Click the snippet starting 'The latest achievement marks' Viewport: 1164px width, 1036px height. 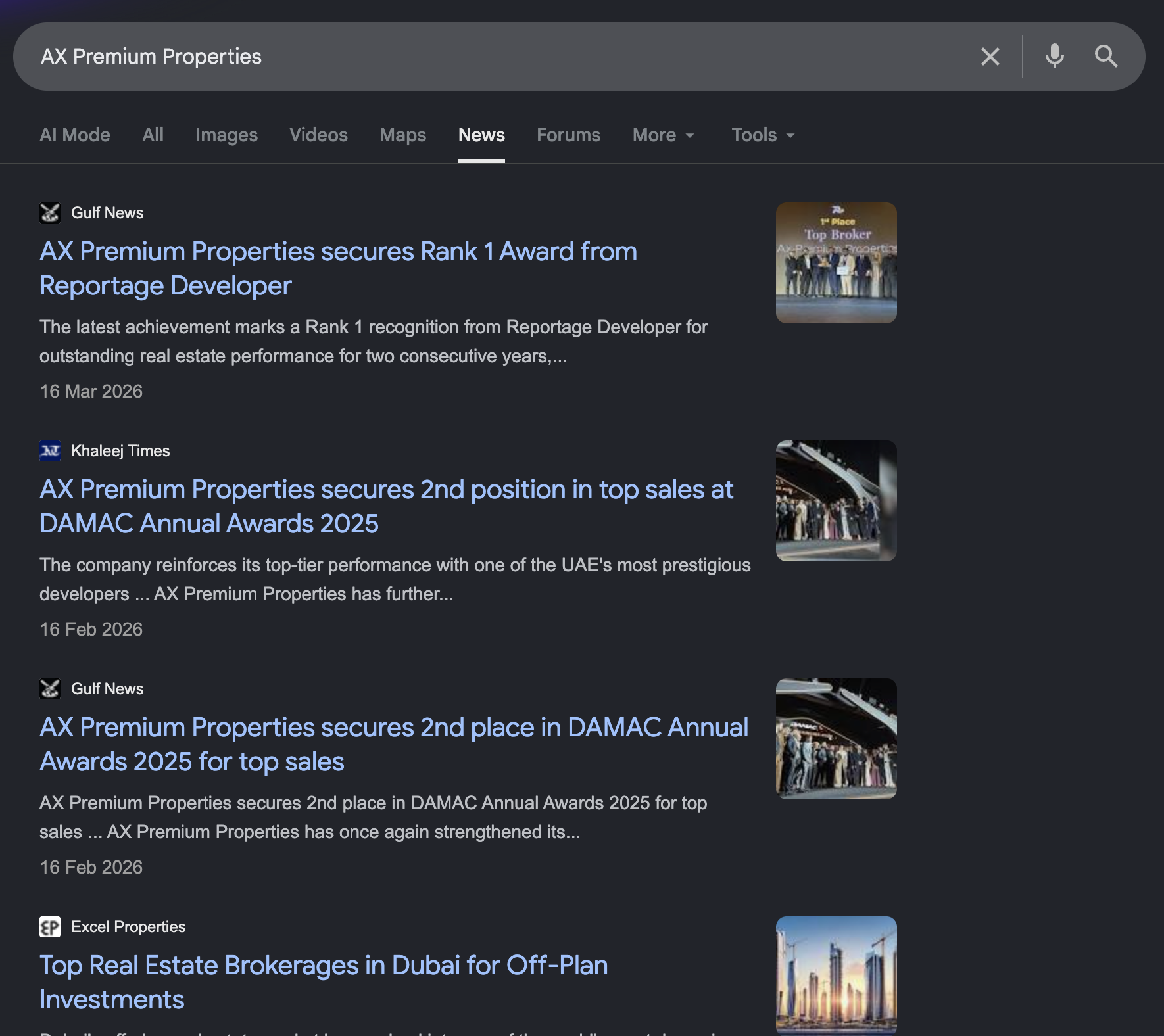tap(374, 342)
